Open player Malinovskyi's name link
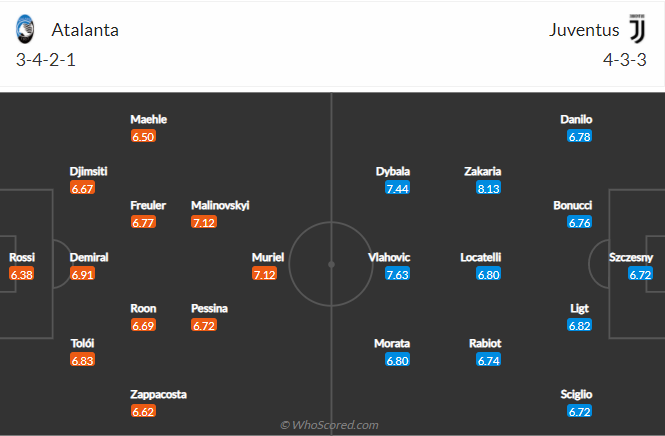The width and height of the screenshot is (665, 436). coord(220,205)
